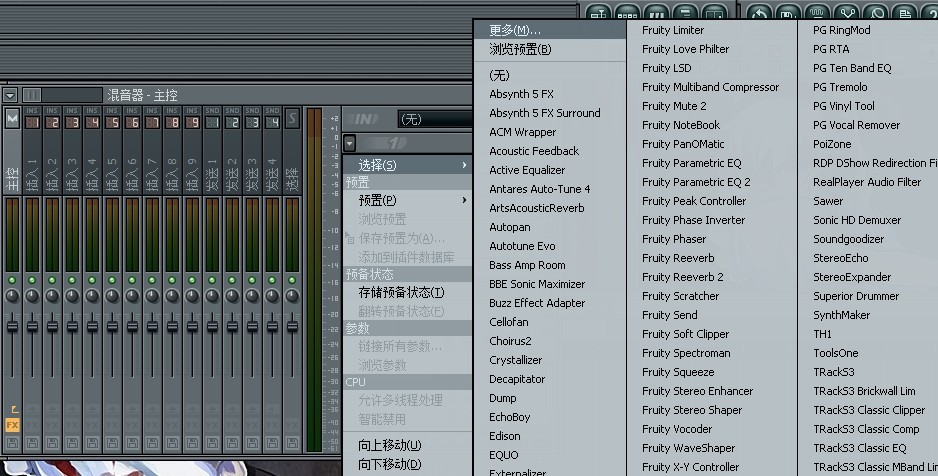
Task: Mute the insert 5 track green LED
Action: pos(112,280)
